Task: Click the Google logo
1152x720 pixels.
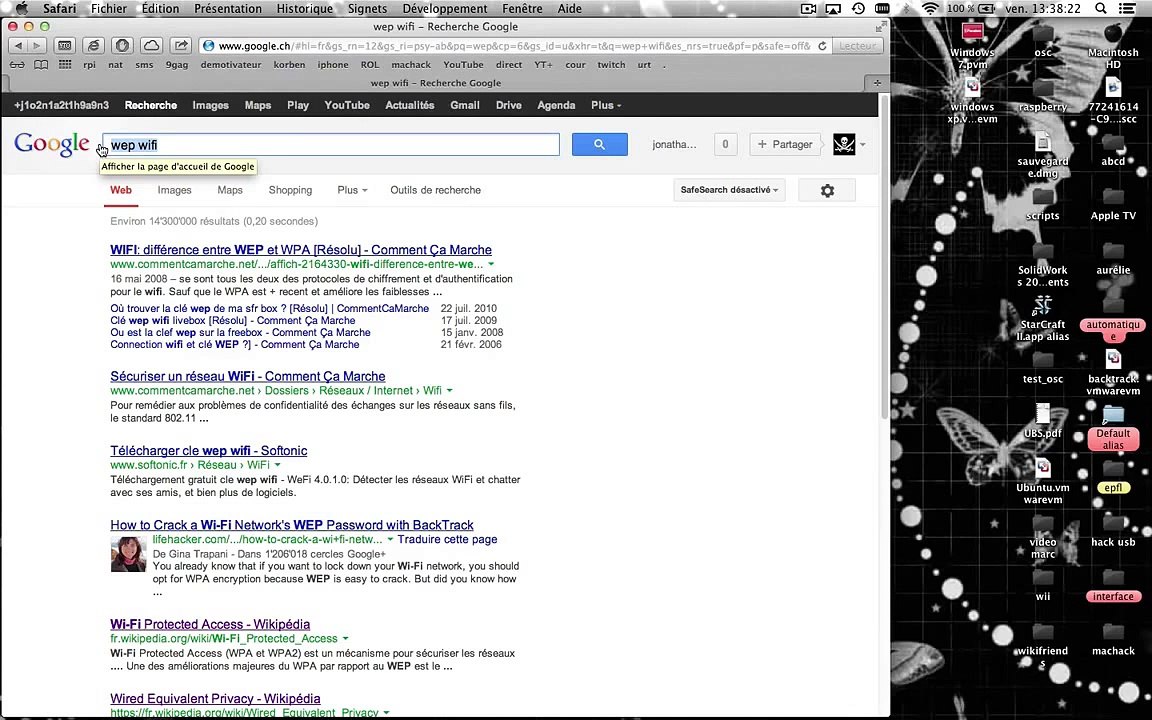Action: point(51,144)
